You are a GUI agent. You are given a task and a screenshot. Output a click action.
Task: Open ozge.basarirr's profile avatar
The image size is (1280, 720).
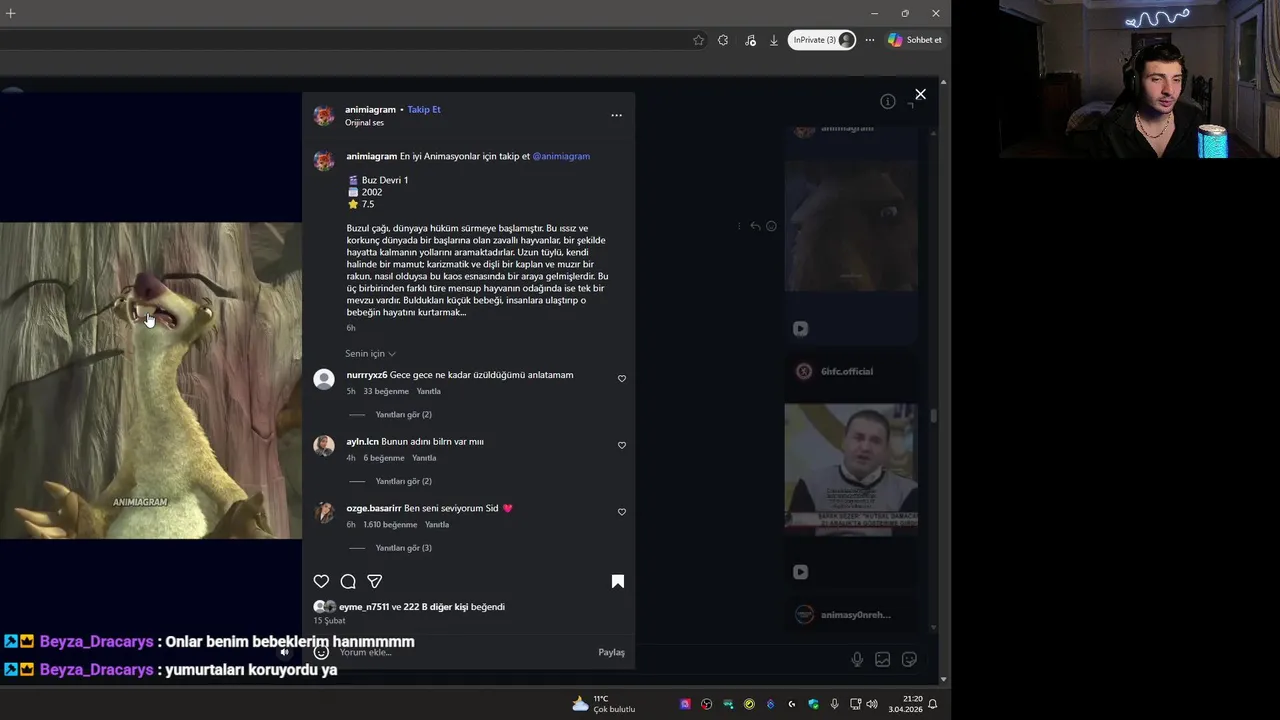click(x=324, y=513)
